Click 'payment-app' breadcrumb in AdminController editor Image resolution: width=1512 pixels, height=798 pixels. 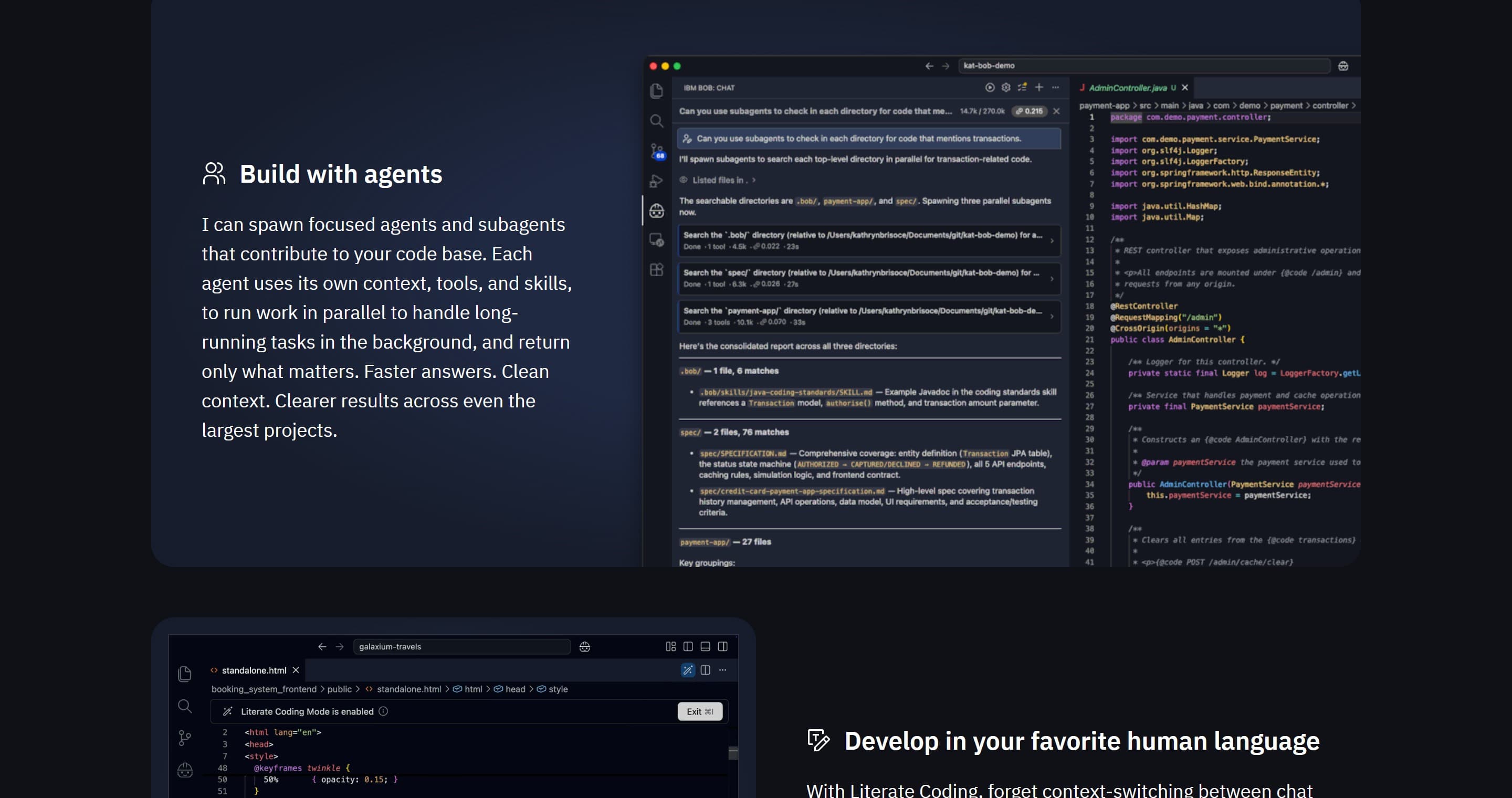pyautogui.click(x=1104, y=106)
